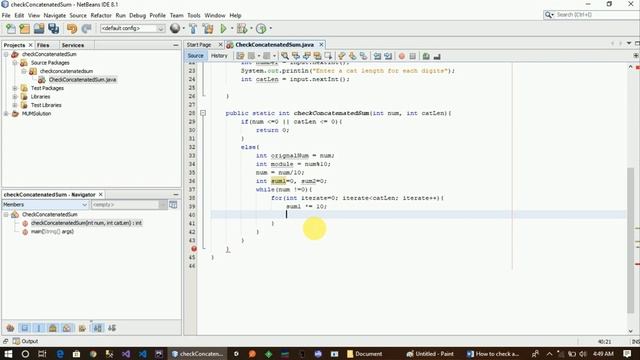
Task: Toggle Show Inner Classes in Navigator
Action: click(67, 328)
